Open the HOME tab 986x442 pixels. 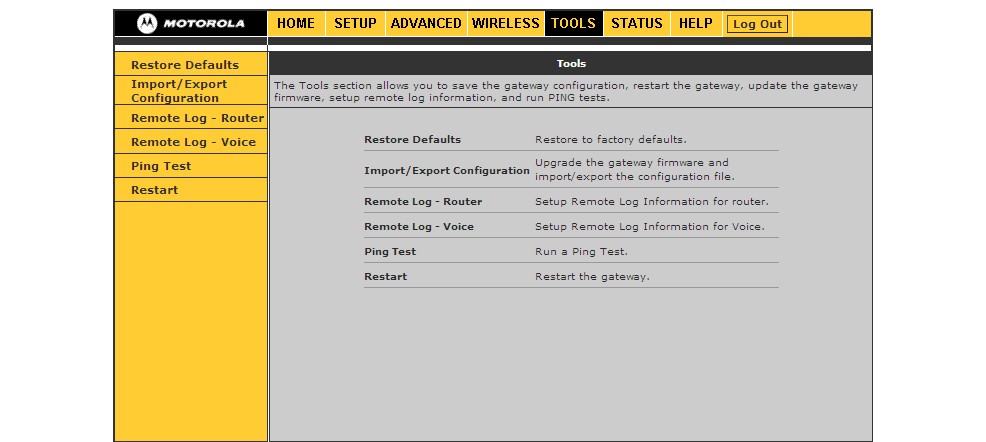(296, 24)
